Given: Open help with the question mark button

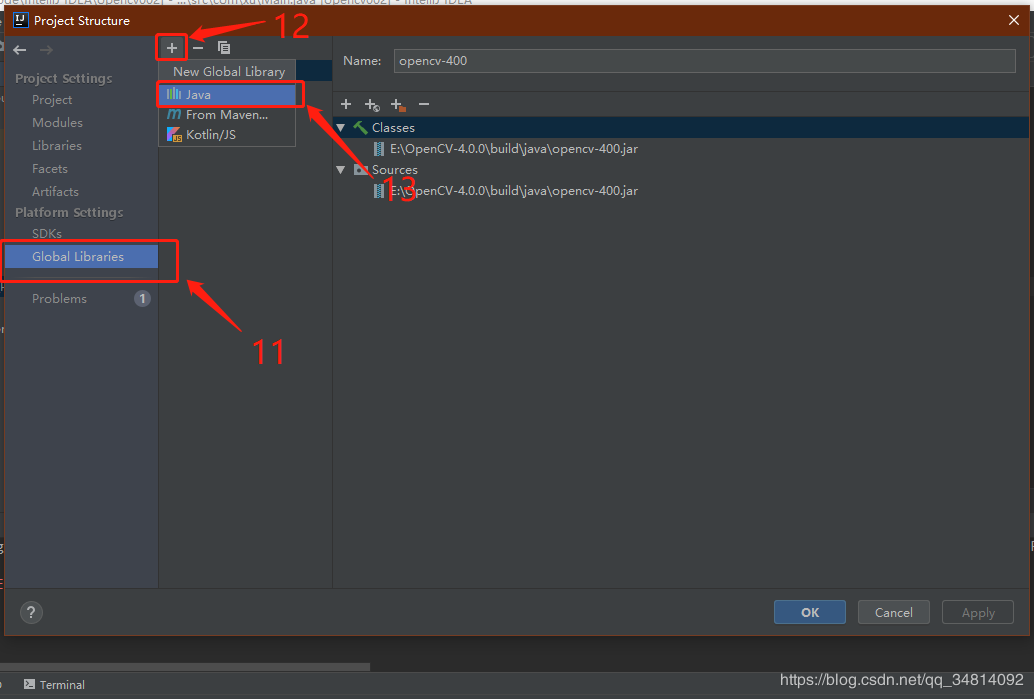Looking at the screenshot, I should point(31,613).
